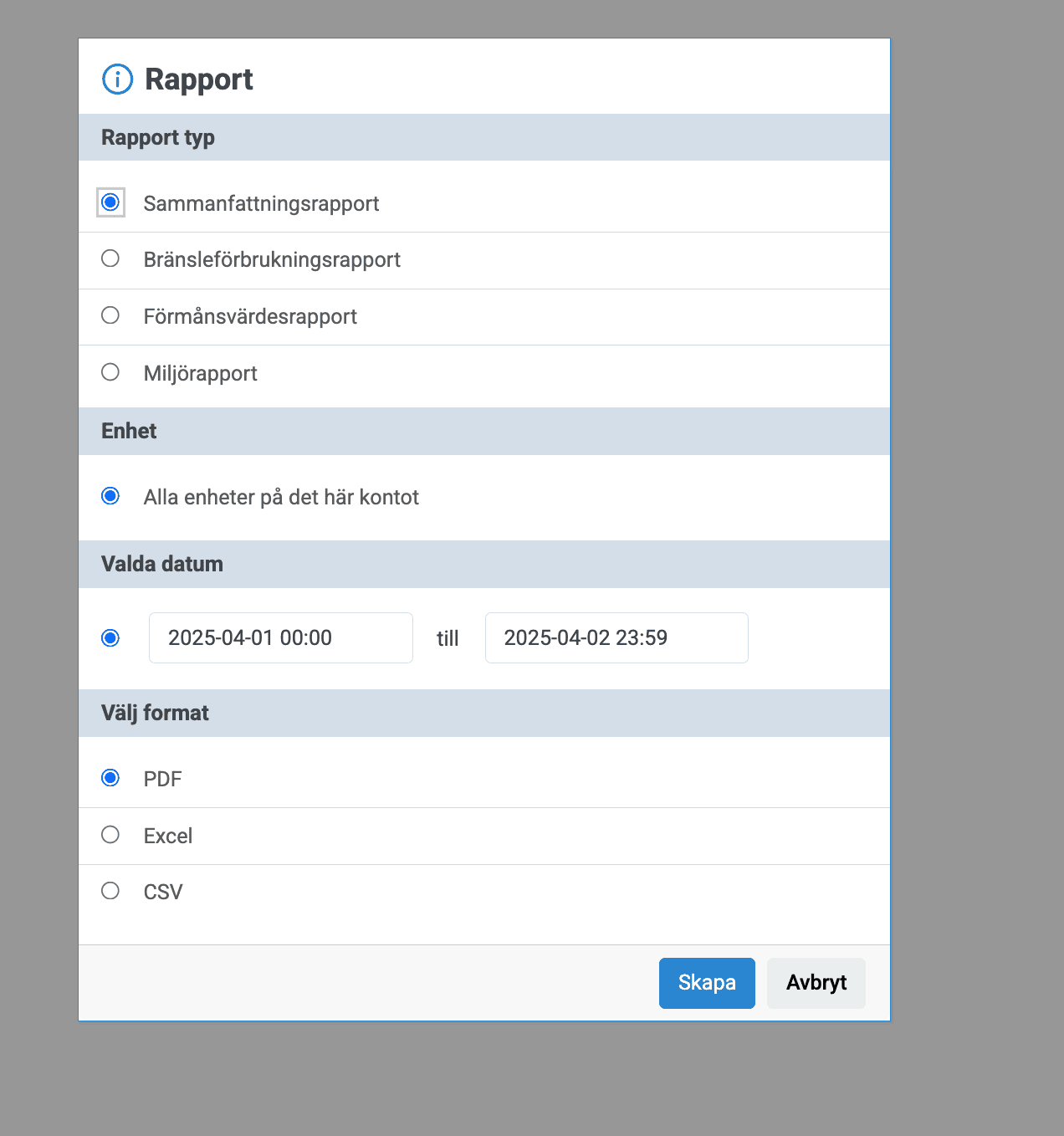Click the 'Rapport typ' section header

coord(158,137)
